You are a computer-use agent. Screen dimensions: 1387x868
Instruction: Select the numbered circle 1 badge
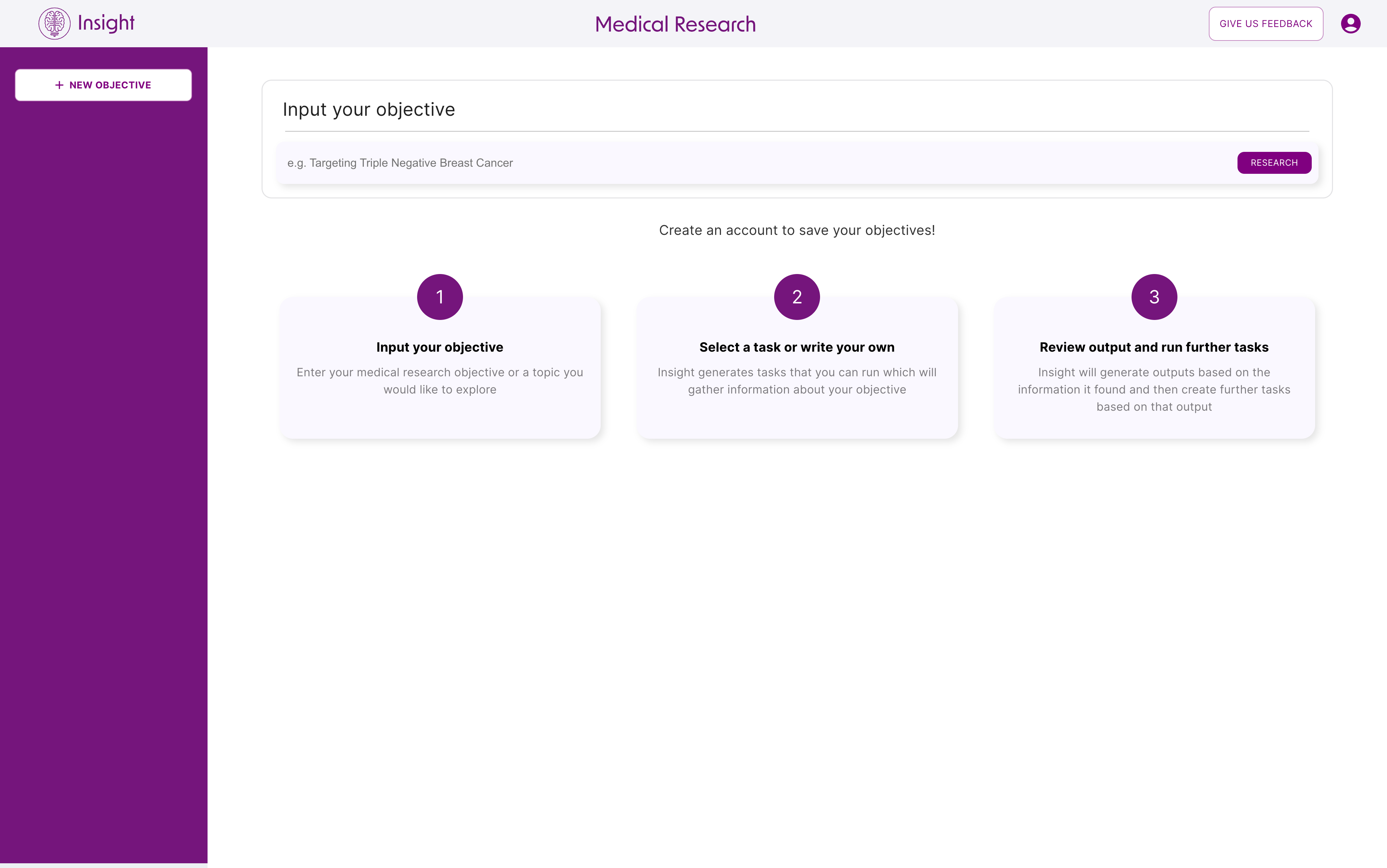[x=440, y=296]
